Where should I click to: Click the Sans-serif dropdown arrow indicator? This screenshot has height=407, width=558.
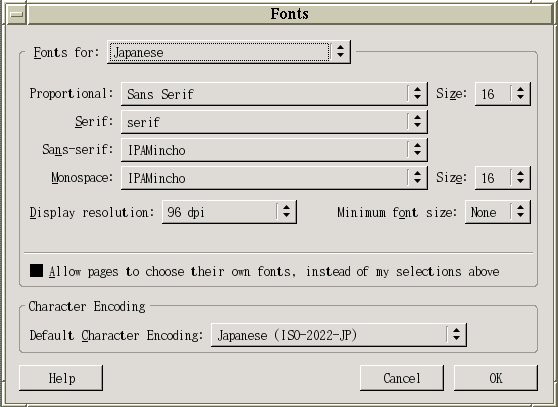coord(417,150)
